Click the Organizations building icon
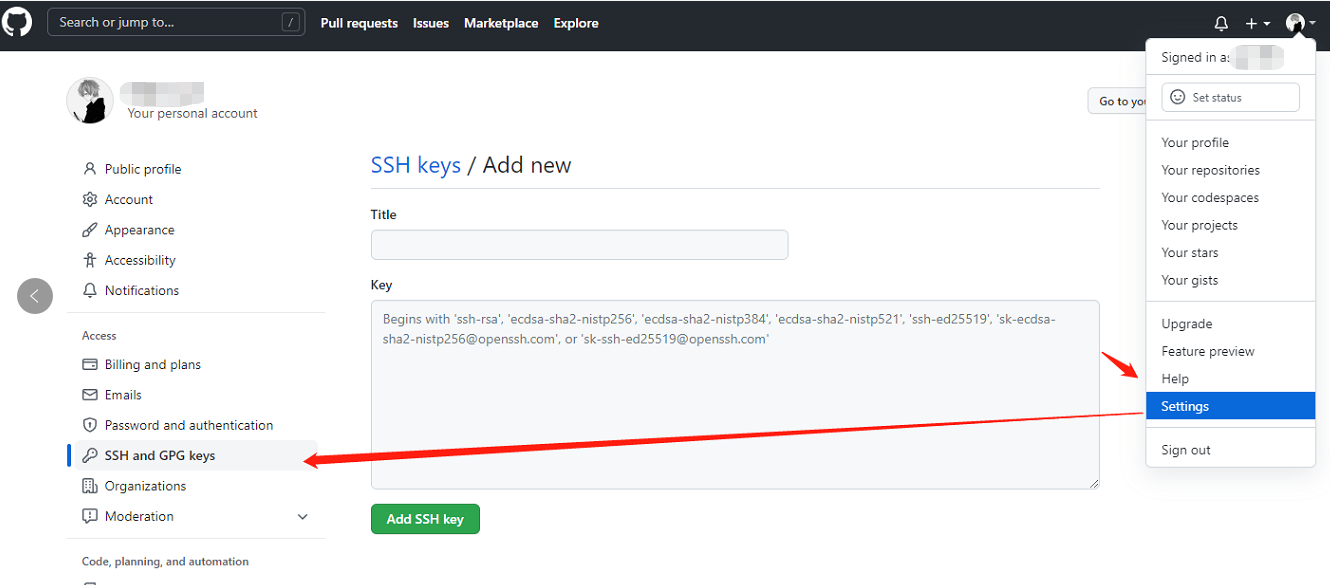Screen dimensions: 1330x585 [90, 486]
